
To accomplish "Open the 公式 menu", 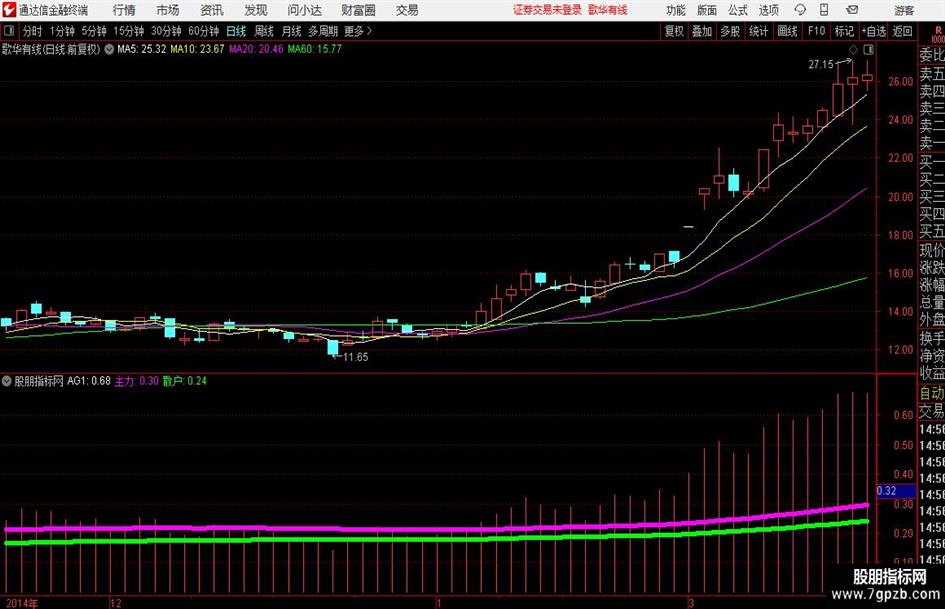I will click(737, 10).
